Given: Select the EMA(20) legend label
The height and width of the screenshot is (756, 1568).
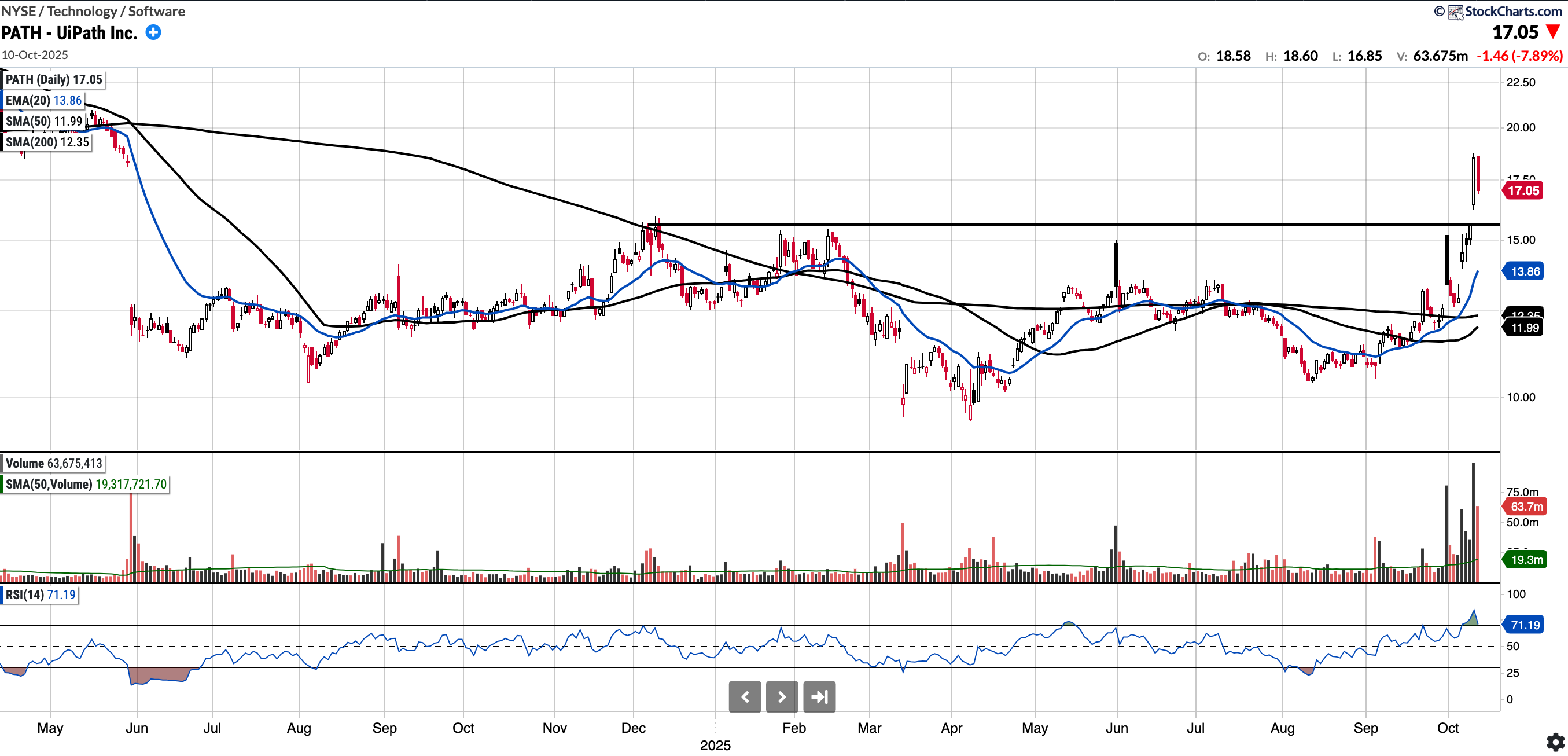Looking at the screenshot, I should tap(43, 101).
